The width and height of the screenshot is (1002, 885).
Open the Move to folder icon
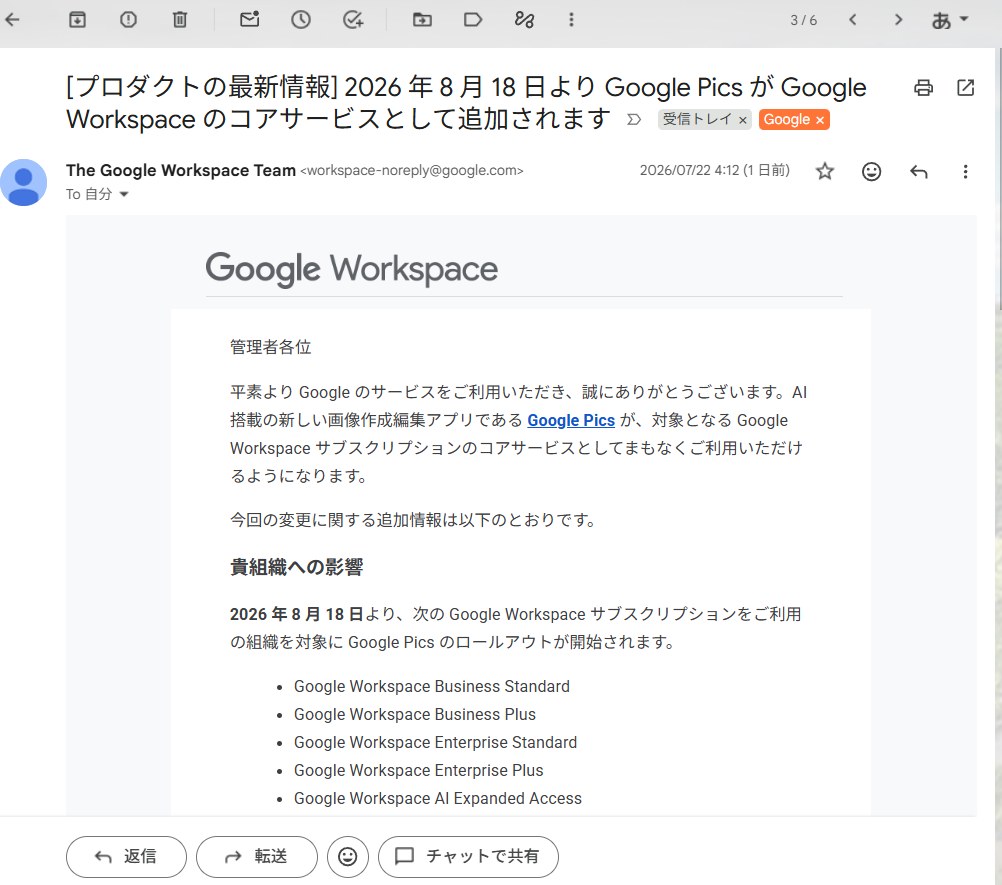422,20
